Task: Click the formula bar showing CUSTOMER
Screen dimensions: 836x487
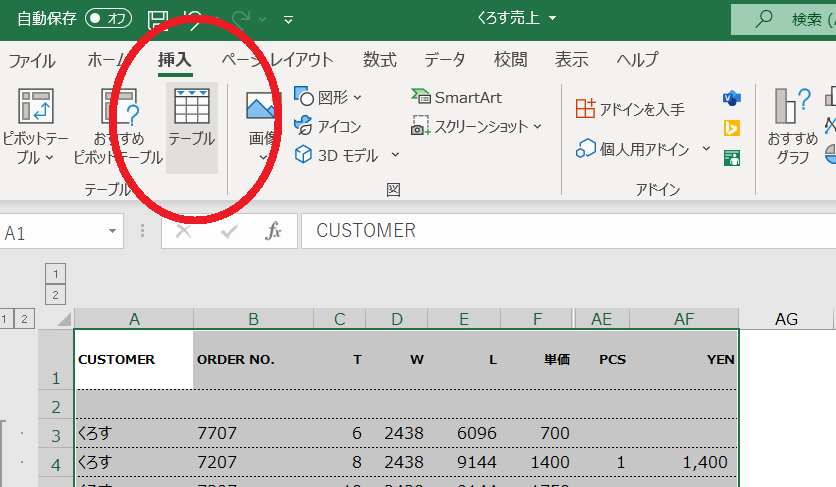Action: coord(568,231)
